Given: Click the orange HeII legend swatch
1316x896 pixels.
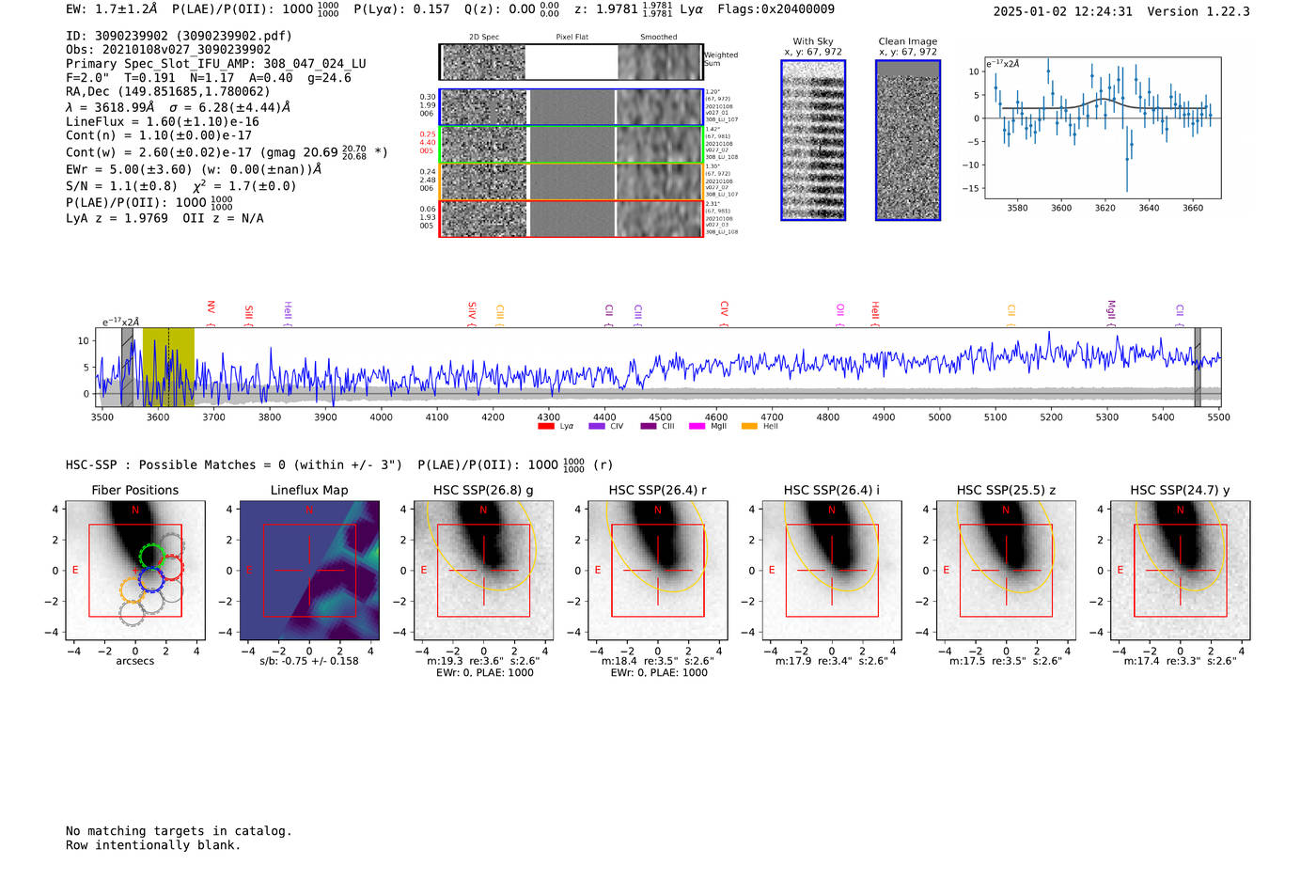Looking at the screenshot, I should point(749,426).
